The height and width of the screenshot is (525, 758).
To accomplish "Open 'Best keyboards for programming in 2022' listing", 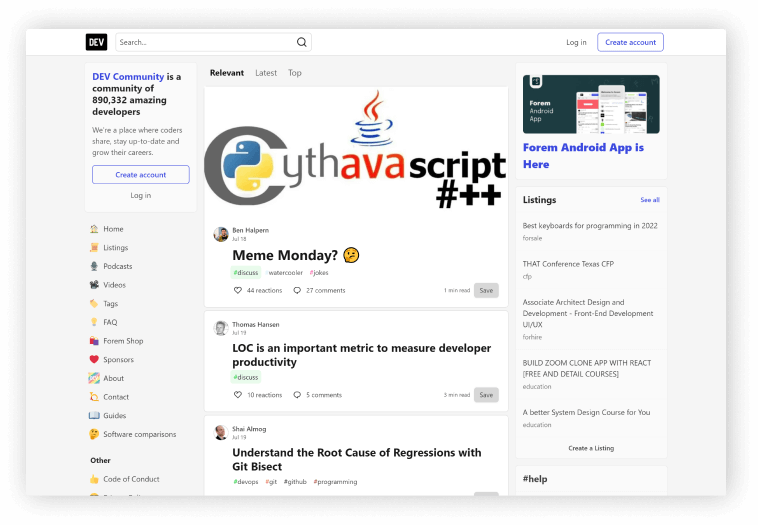I will coord(590,226).
